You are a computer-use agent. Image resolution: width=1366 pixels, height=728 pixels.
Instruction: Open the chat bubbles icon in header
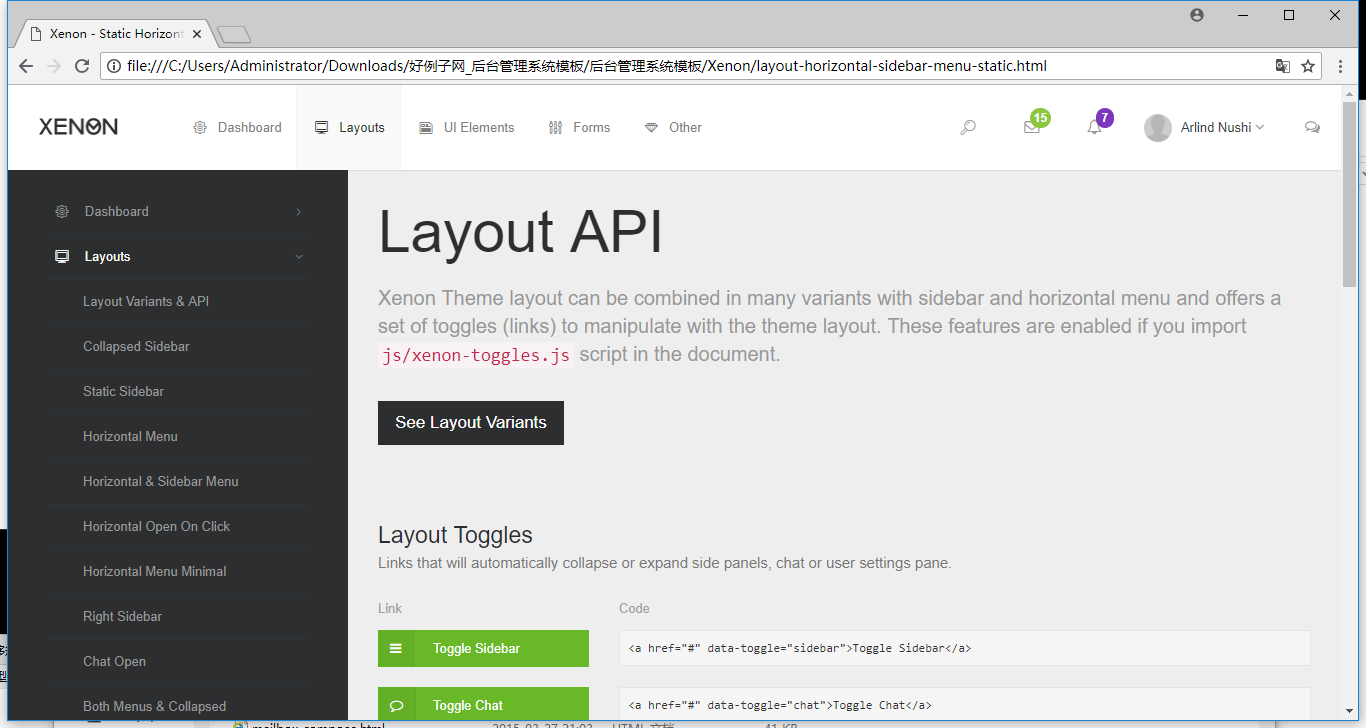[1312, 127]
